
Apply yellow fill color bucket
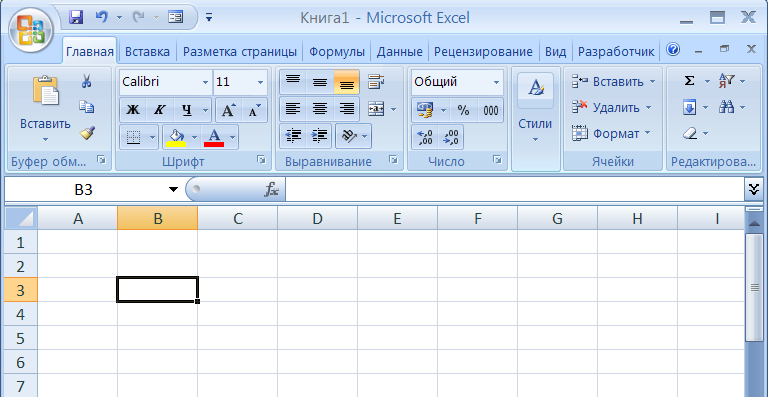[176, 138]
